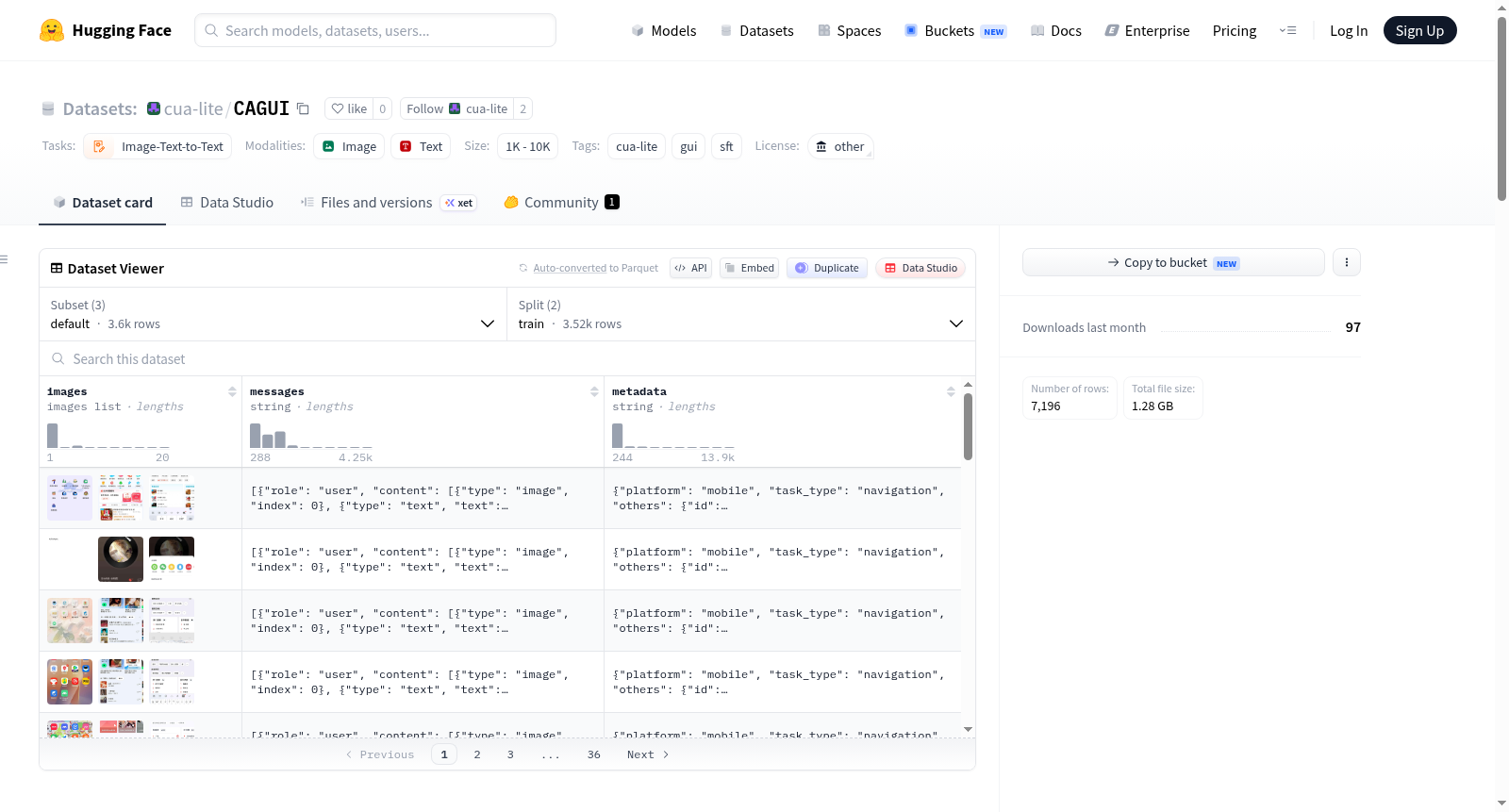
Task: Open Spaces navigation item
Action: tap(849, 30)
